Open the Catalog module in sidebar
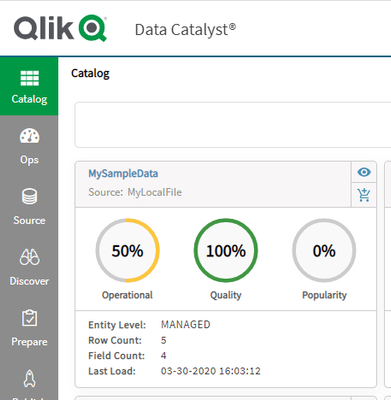391x400 pixels. (x=29, y=87)
